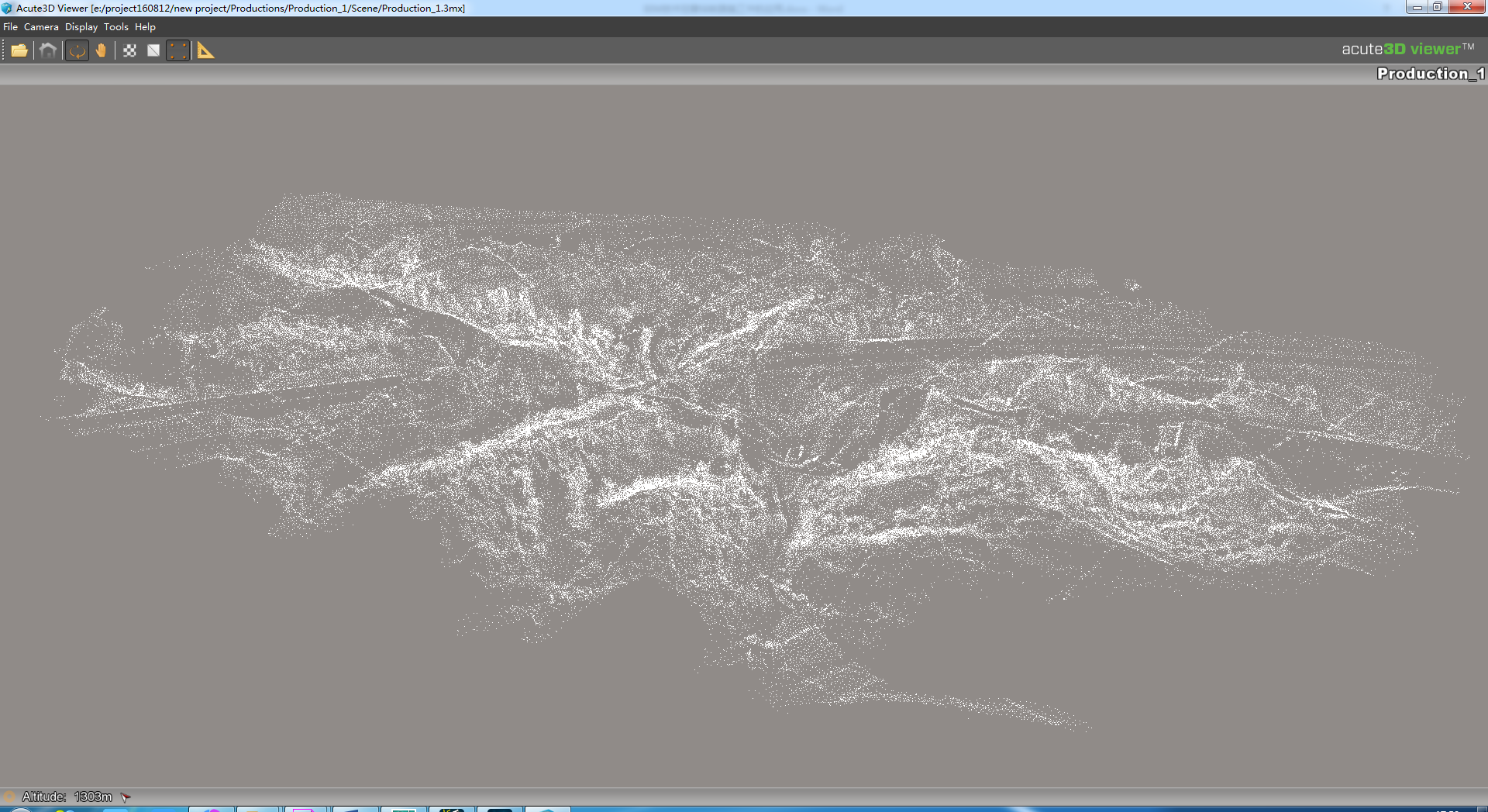
Task: Click the Production_1 scene label
Action: coord(1430,74)
